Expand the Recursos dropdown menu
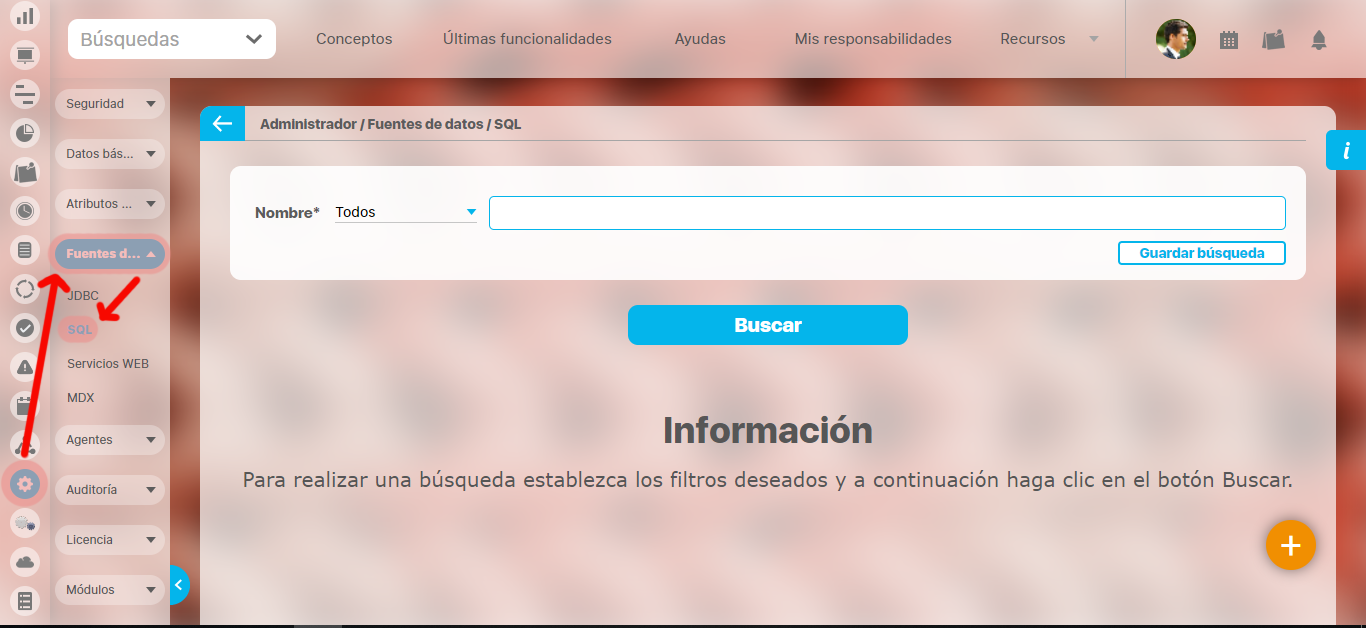The width and height of the screenshot is (1366, 628). point(1048,40)
